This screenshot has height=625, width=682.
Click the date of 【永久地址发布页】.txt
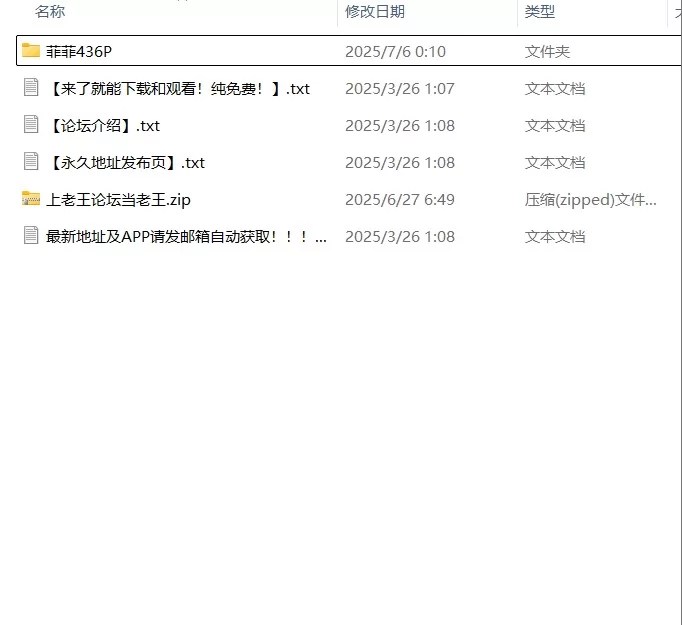(x=400, y=163)
